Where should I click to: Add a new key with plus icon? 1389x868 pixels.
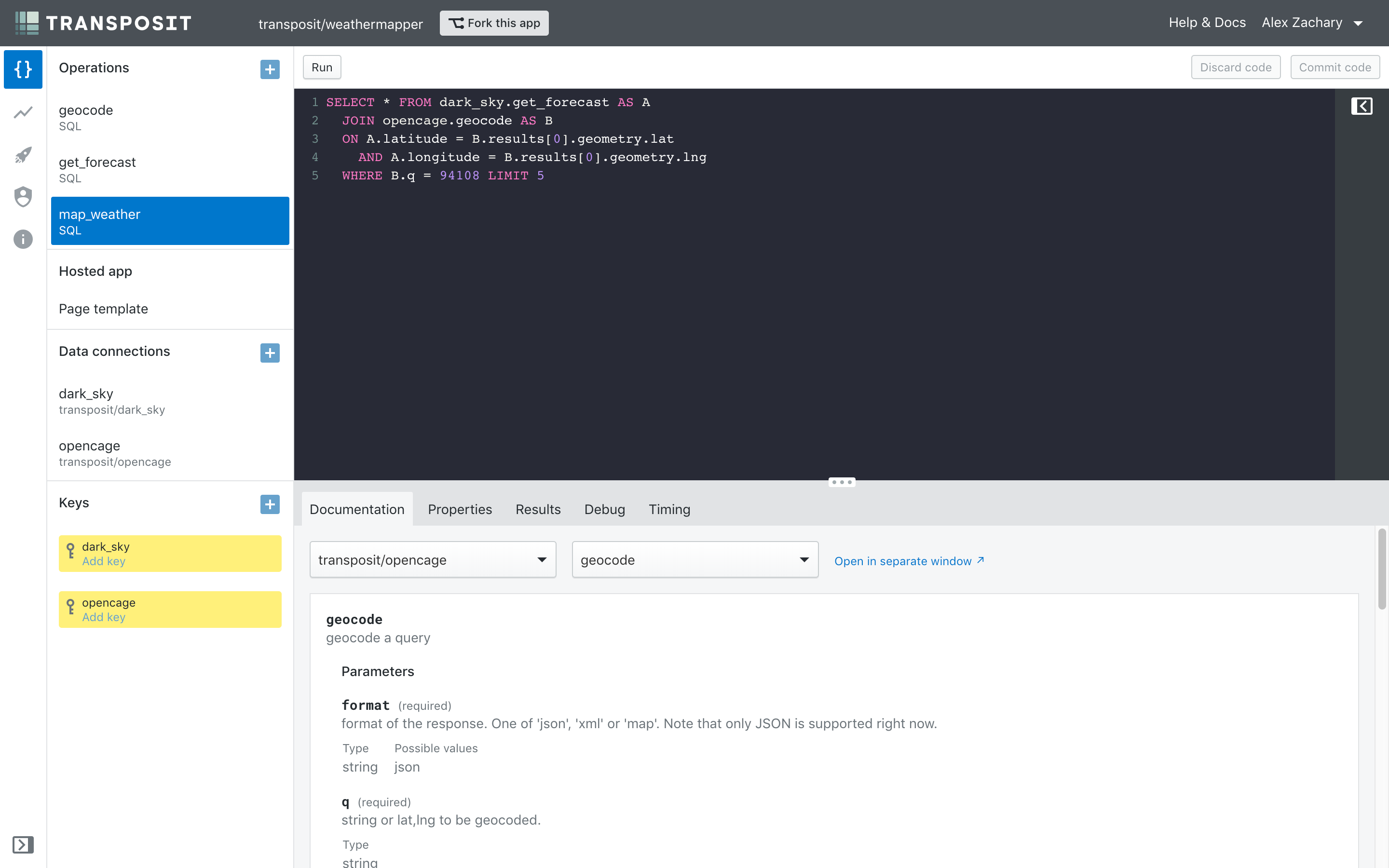coord(270,504)
